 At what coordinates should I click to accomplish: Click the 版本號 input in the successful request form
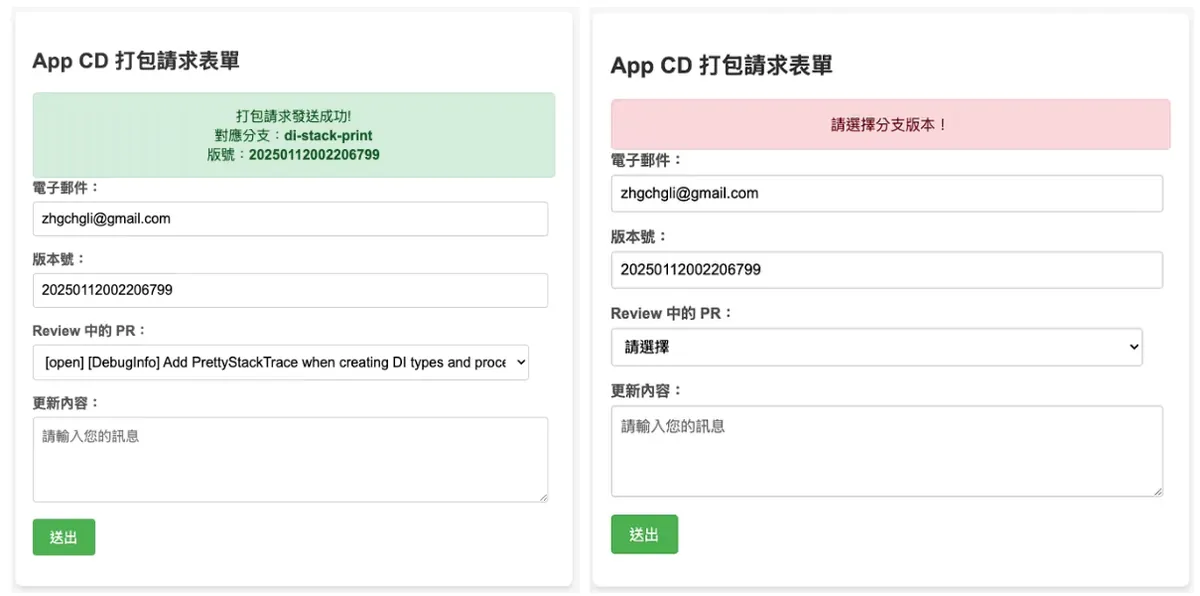pyautogui.click(x=290, y=290)
